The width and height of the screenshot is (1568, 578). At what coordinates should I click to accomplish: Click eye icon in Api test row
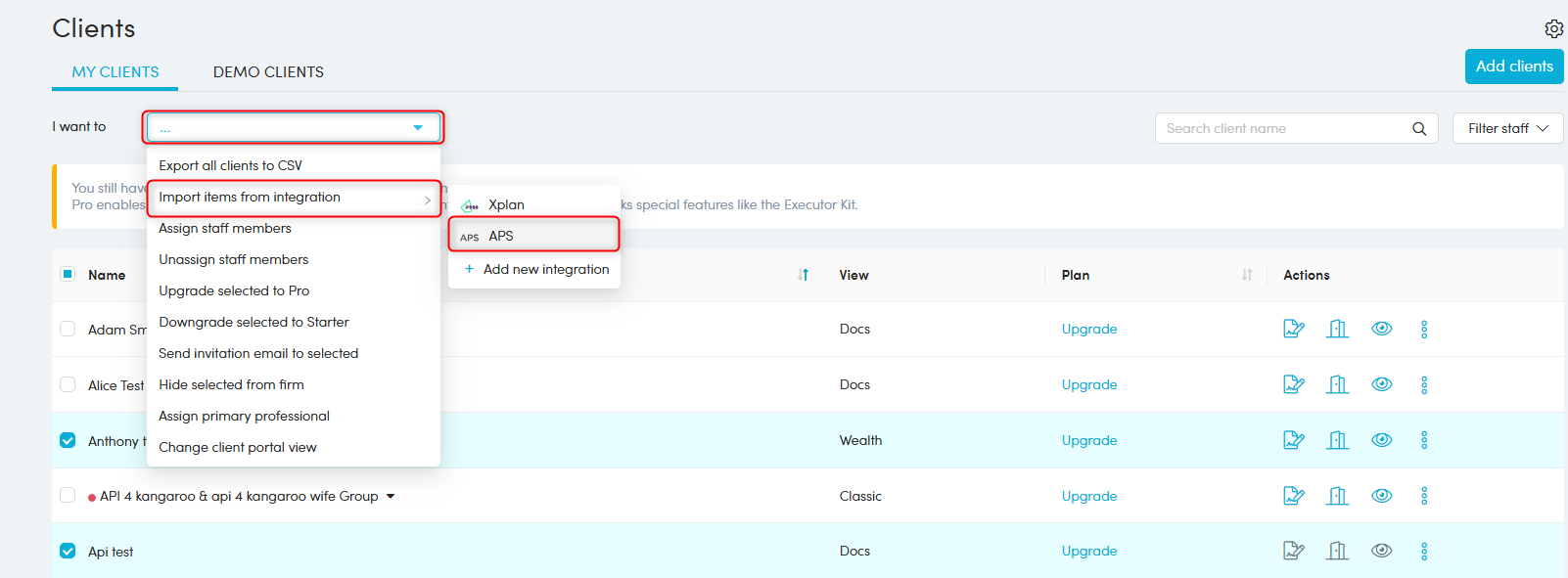pos(1381,551)
